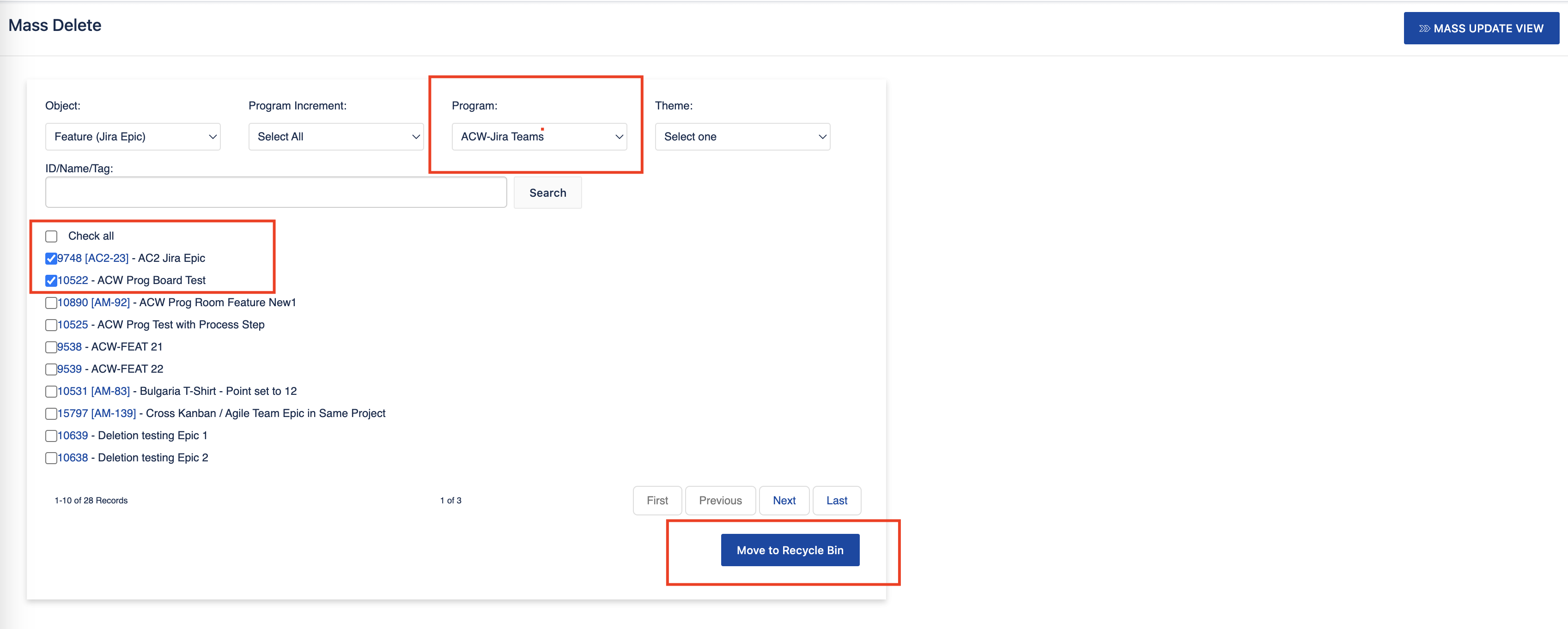Screen dimensions: 1568x629
Task: Check ACW Prog Room Feature New1 checkbox
Action: coord(52,303)
